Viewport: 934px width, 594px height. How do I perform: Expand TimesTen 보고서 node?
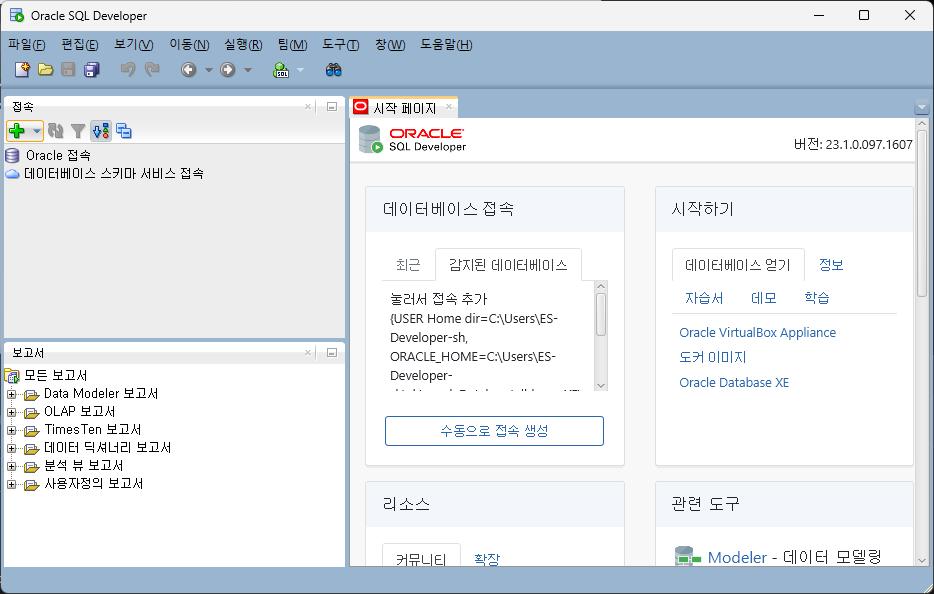pos(11,430)
